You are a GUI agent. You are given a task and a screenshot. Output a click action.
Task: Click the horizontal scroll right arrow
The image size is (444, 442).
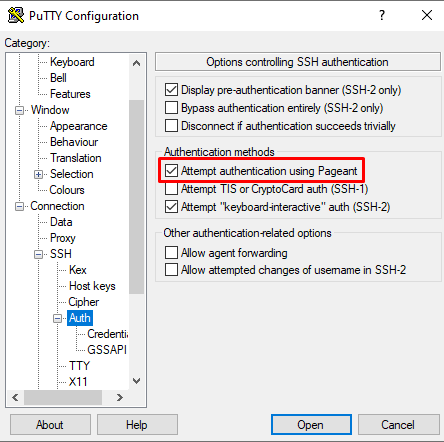click(120, 397)
